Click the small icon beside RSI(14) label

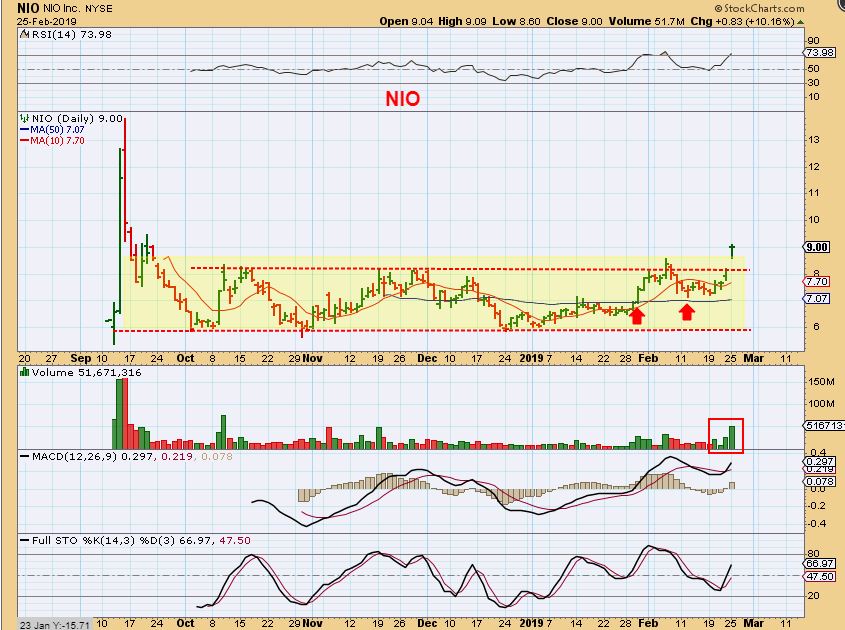(x=24, y=34)
